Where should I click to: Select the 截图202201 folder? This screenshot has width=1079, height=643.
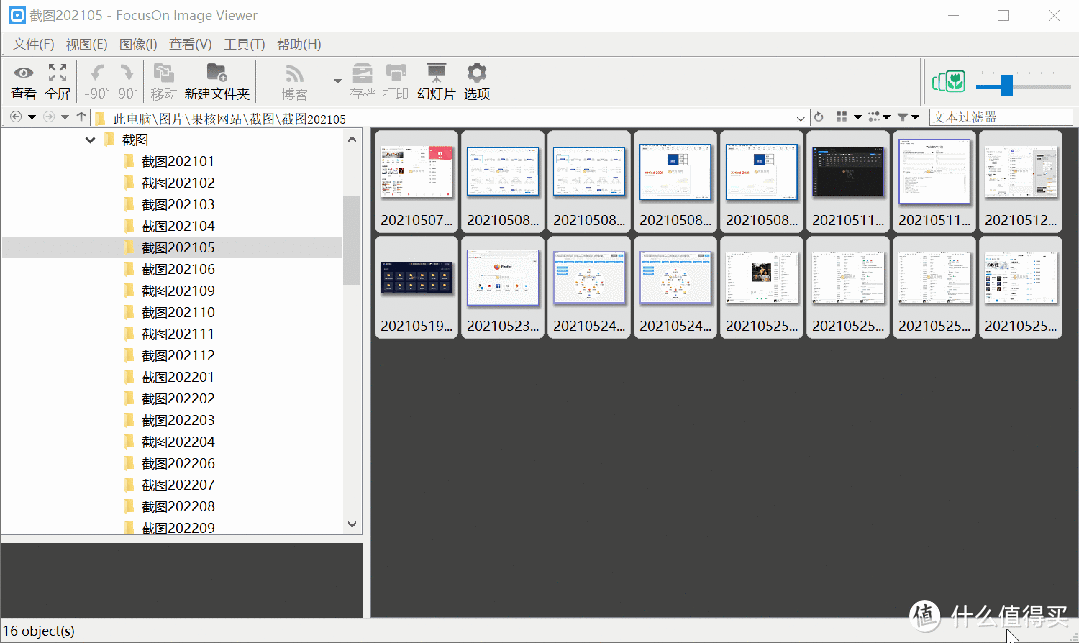178,377
